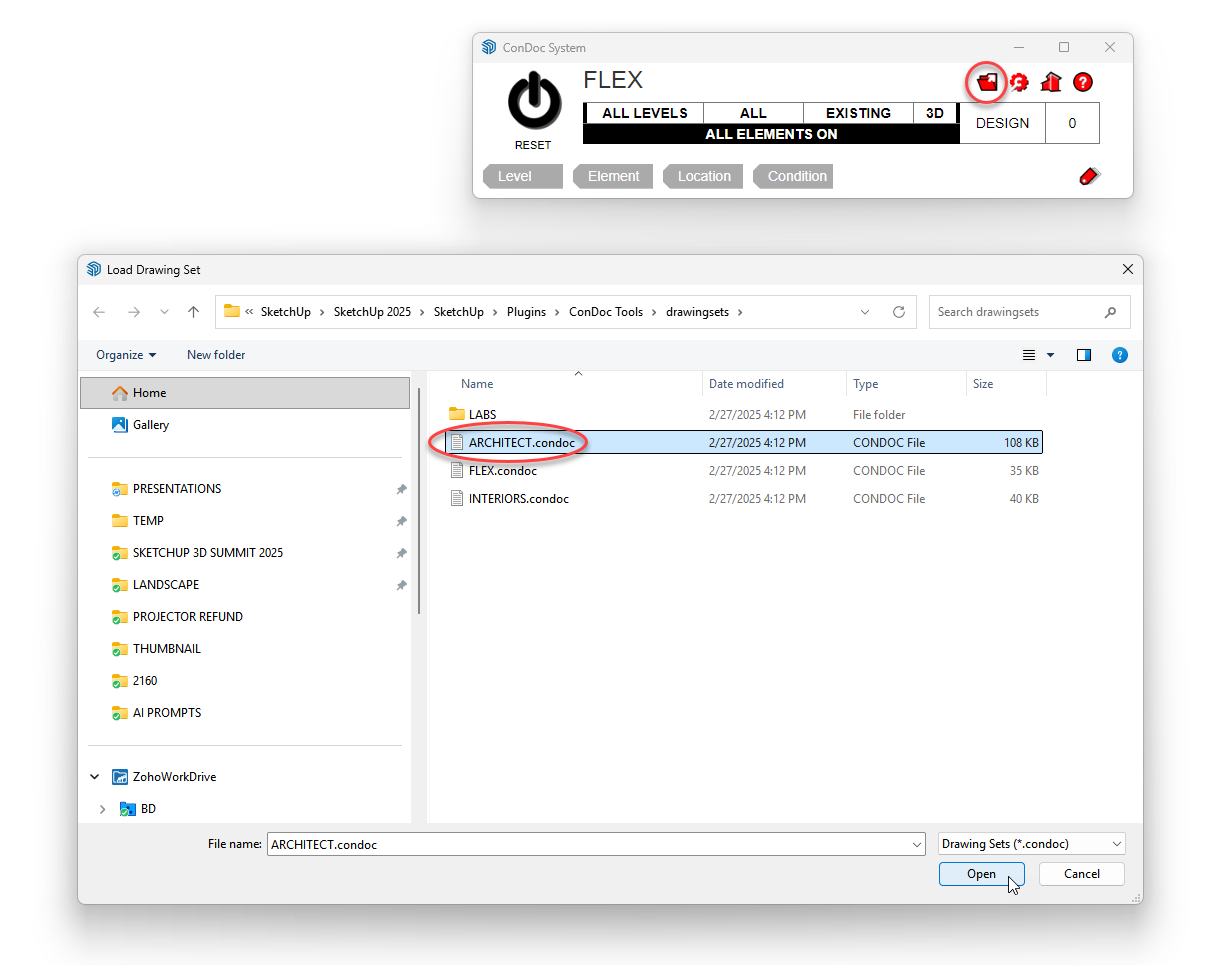Image resolution: width=1215 pixels, height=965 pixels.
Task: Click New folder in the dialog toolbar
Action: click(216, 355)
